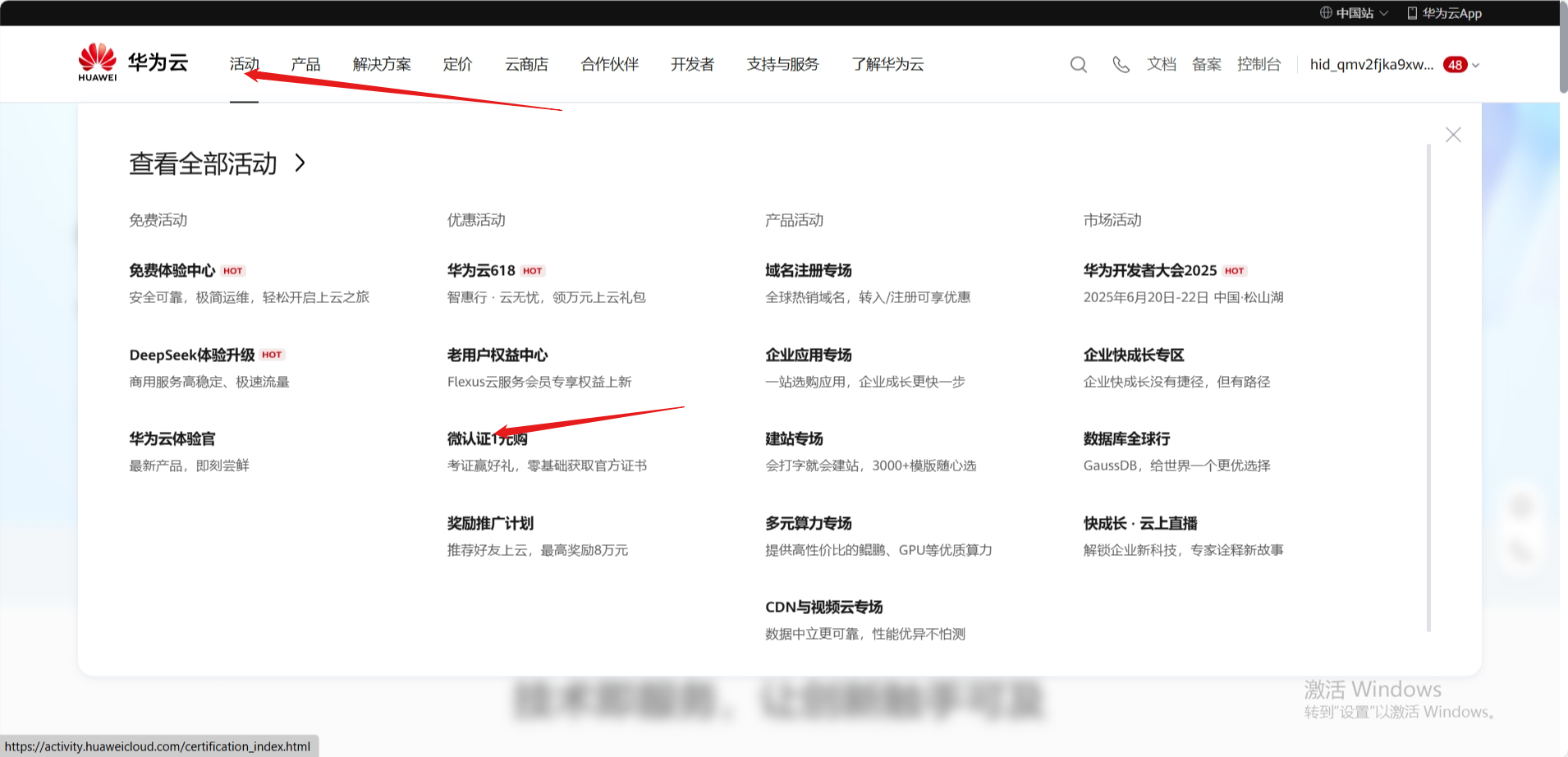
Task: Click the arrow beside 查看全部活动
Action: [x=300, y=163]
